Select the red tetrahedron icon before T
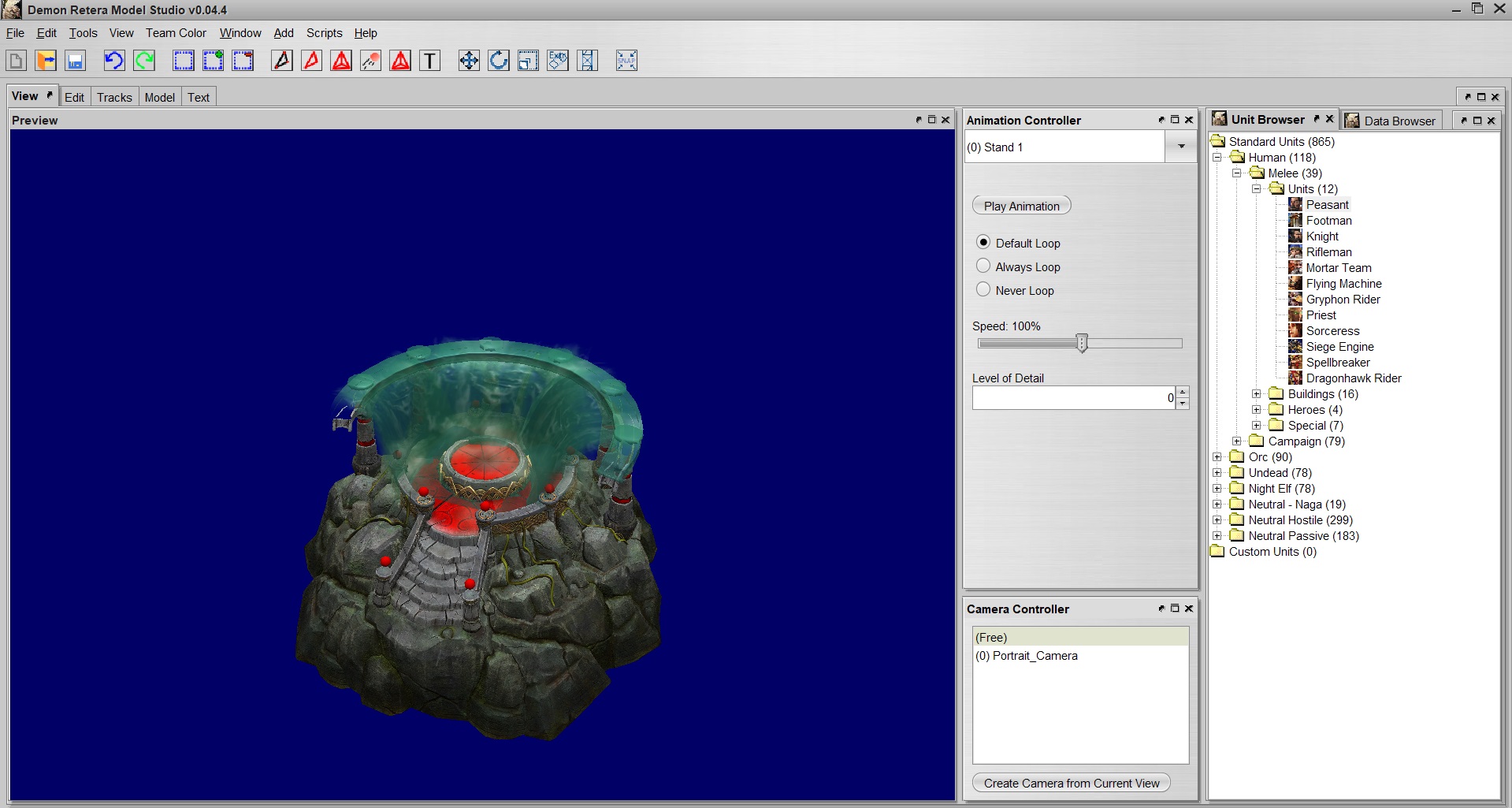1512x808 pixels. (401, 61)
